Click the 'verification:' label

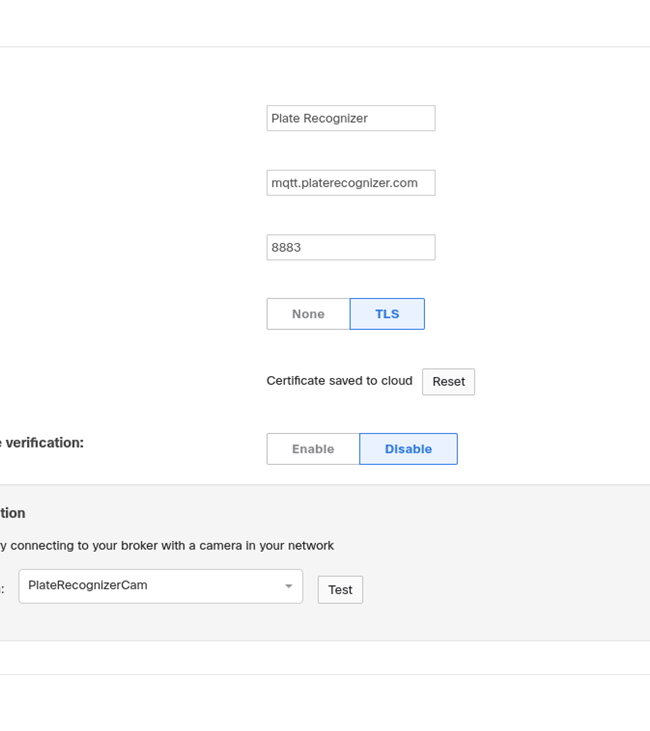click(44, 442)
